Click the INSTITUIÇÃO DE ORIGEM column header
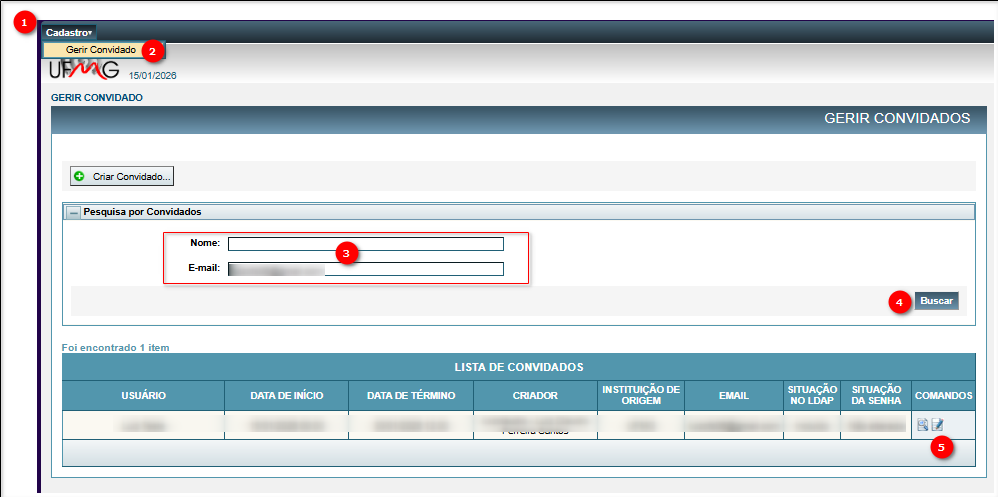This screenshot has width=998, height=497. (641, 396)
